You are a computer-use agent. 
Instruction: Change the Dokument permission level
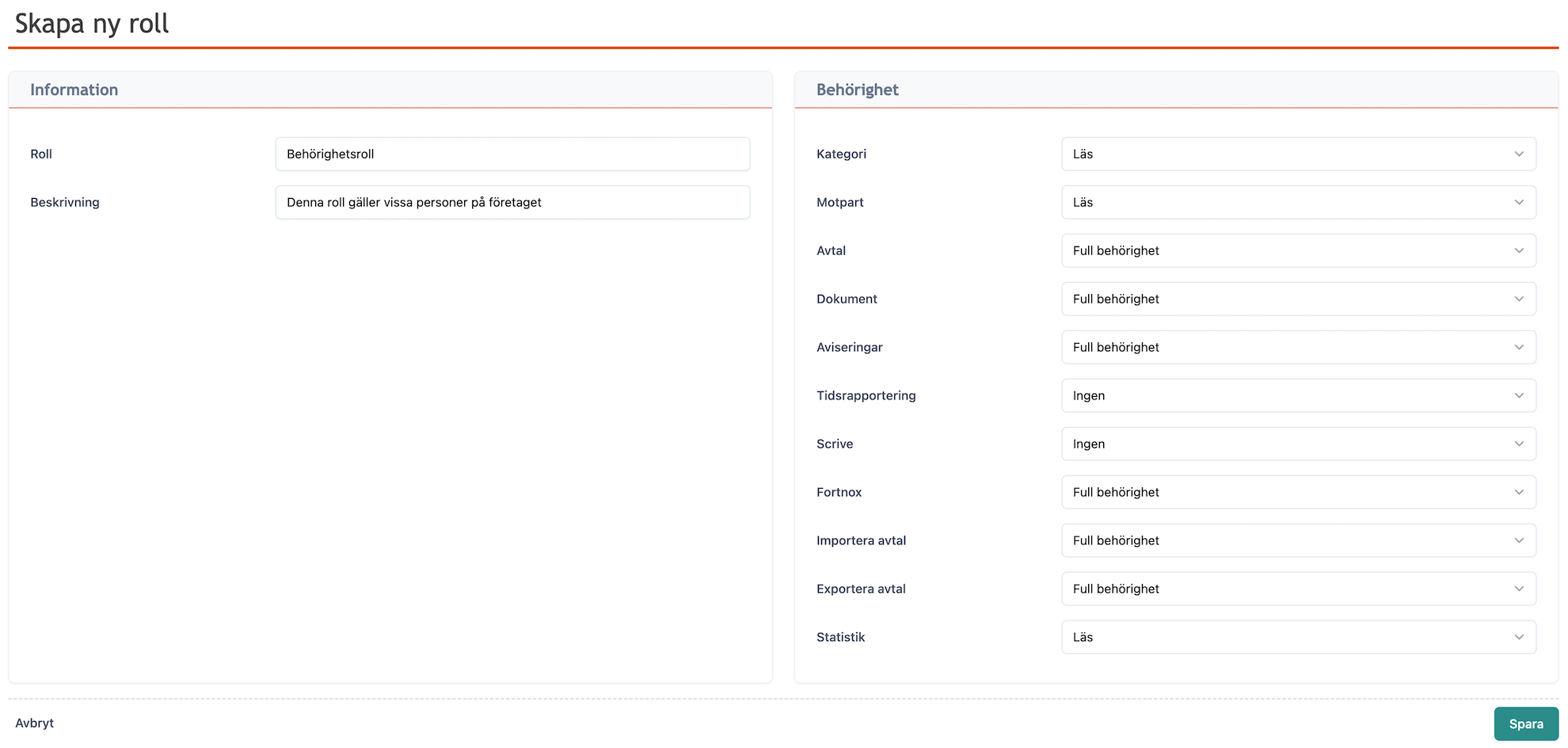[1297, 299]
